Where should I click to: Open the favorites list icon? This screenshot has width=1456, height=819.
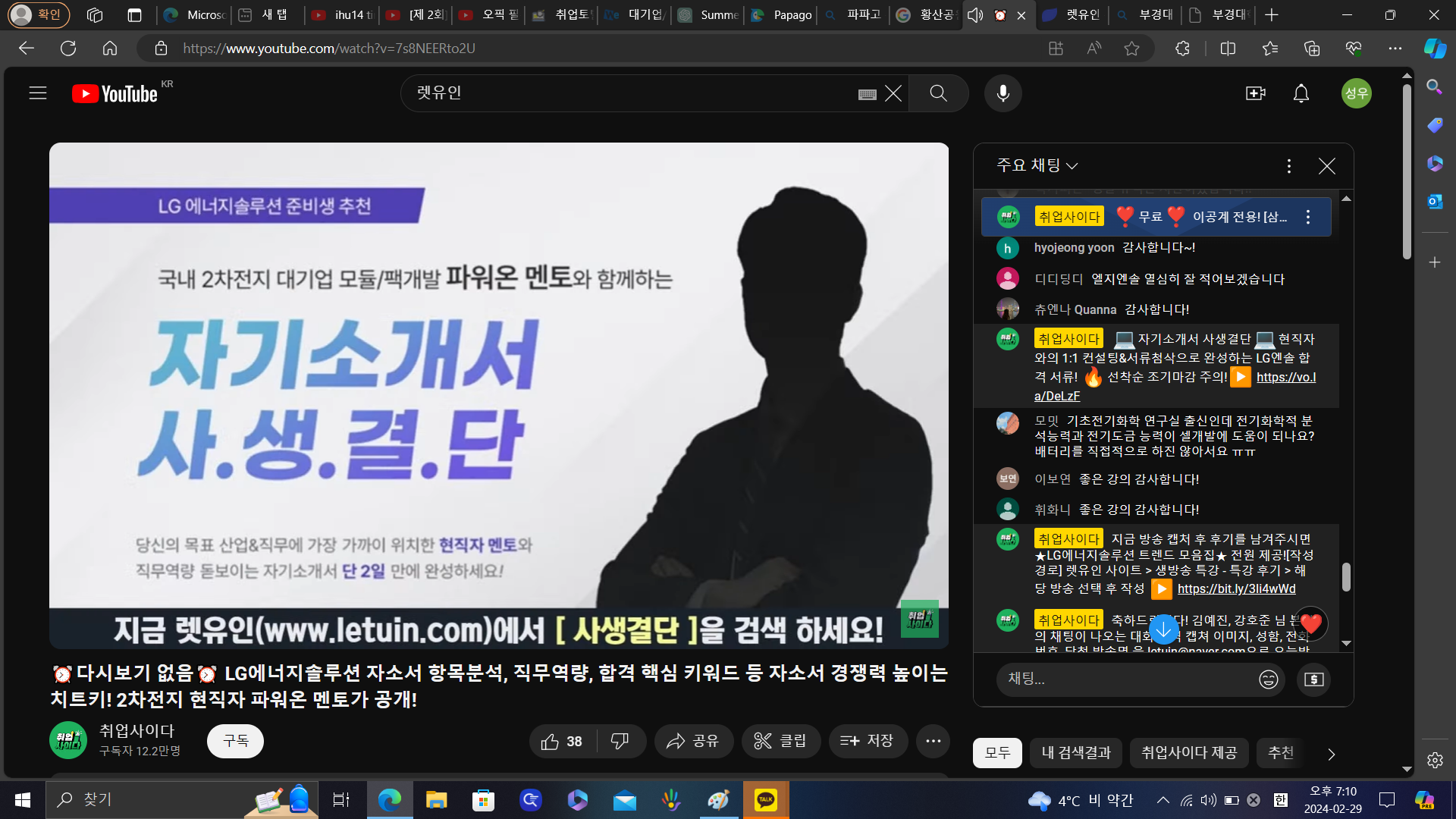point(1270,49)
